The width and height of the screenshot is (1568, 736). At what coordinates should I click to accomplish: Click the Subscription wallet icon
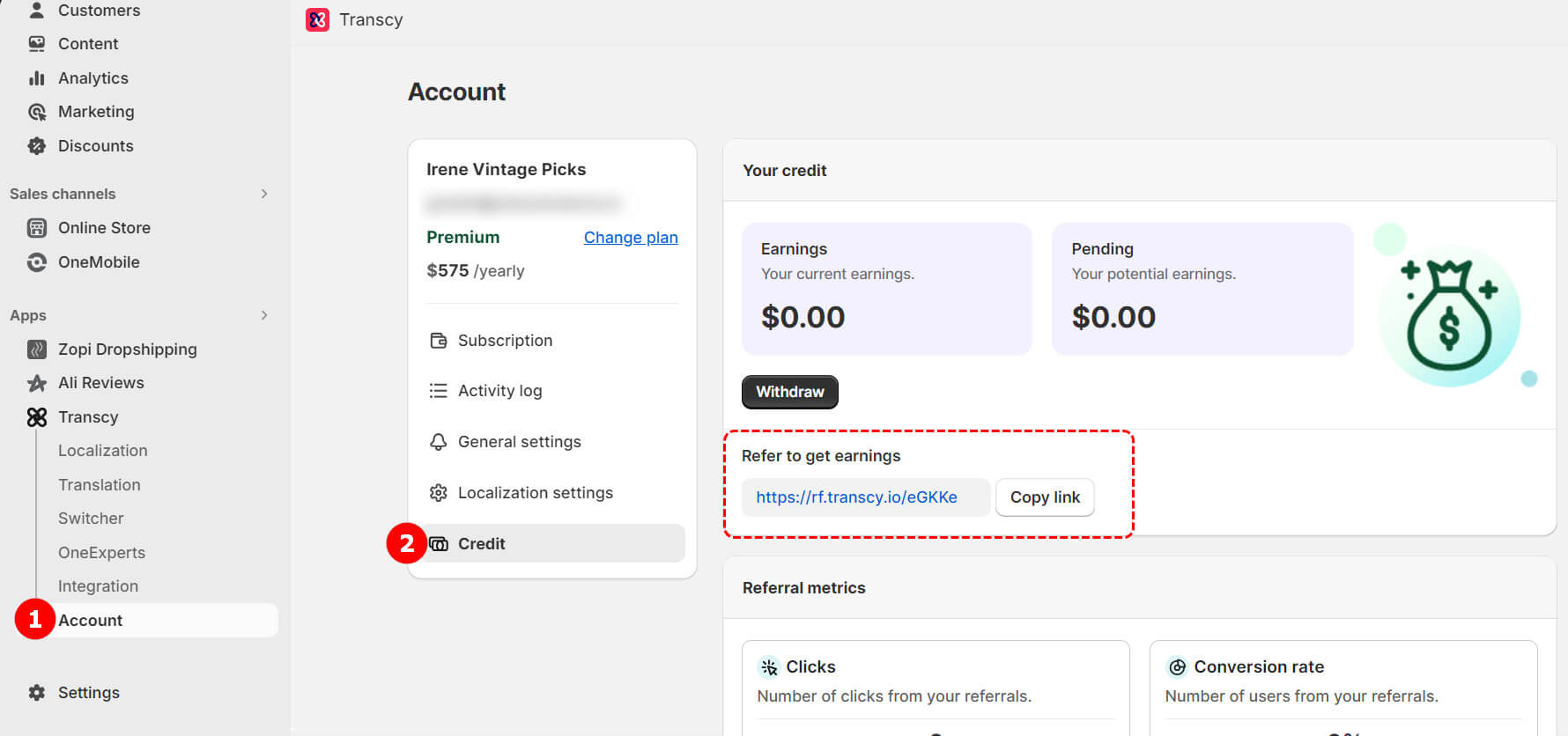click(x=438, y=341)
